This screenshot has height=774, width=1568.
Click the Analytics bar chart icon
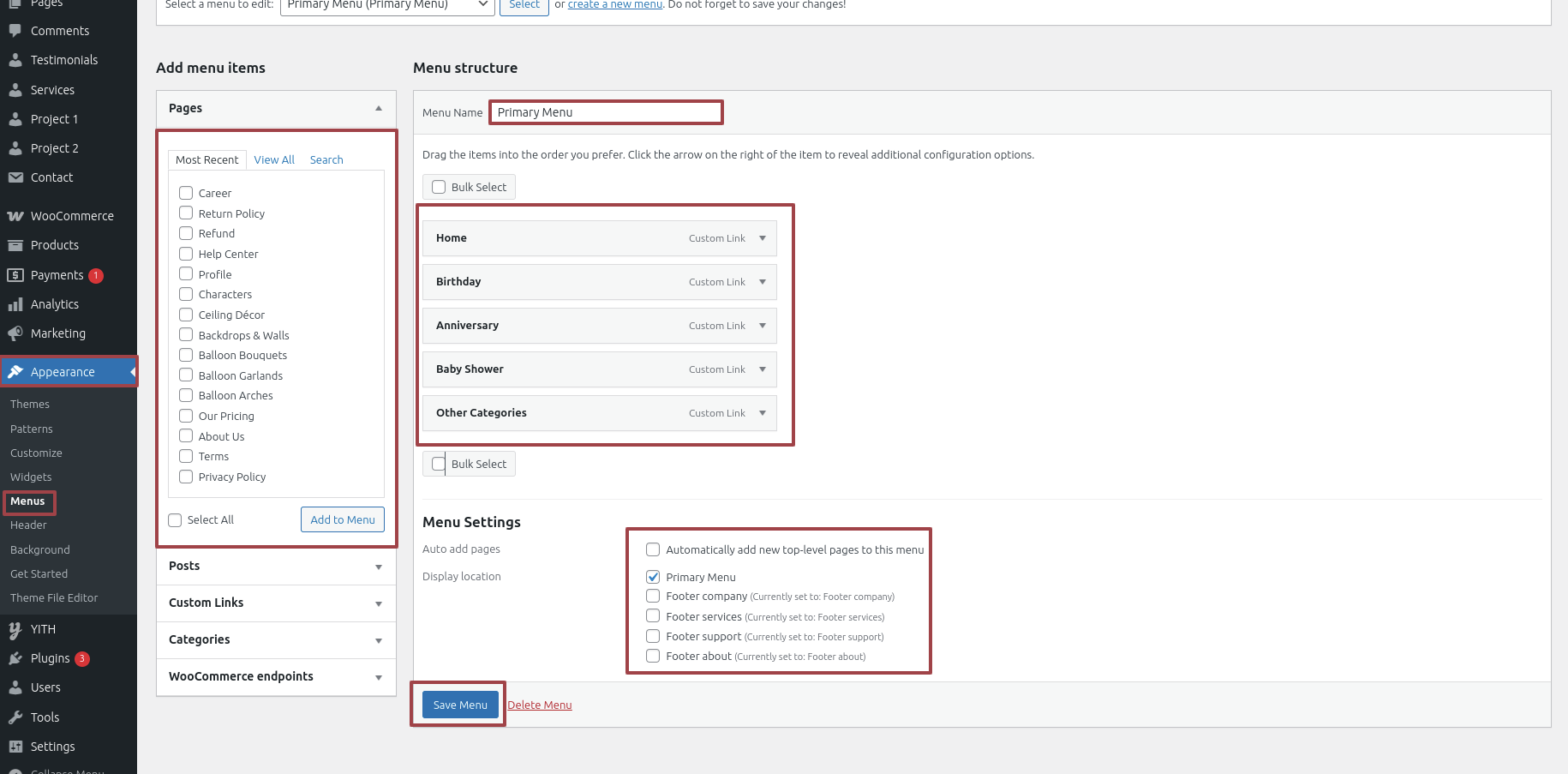[x=15, y=304]
